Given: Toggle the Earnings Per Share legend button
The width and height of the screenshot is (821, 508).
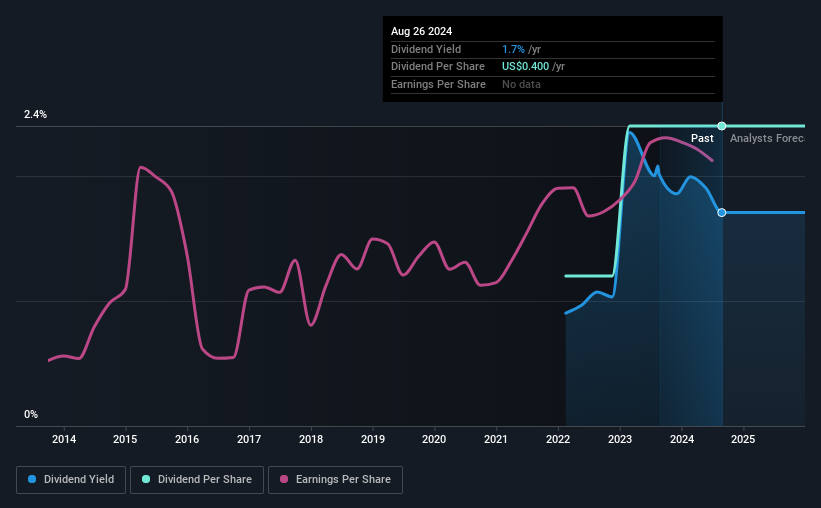Looking at the screenshot, I should pos(335,480).
